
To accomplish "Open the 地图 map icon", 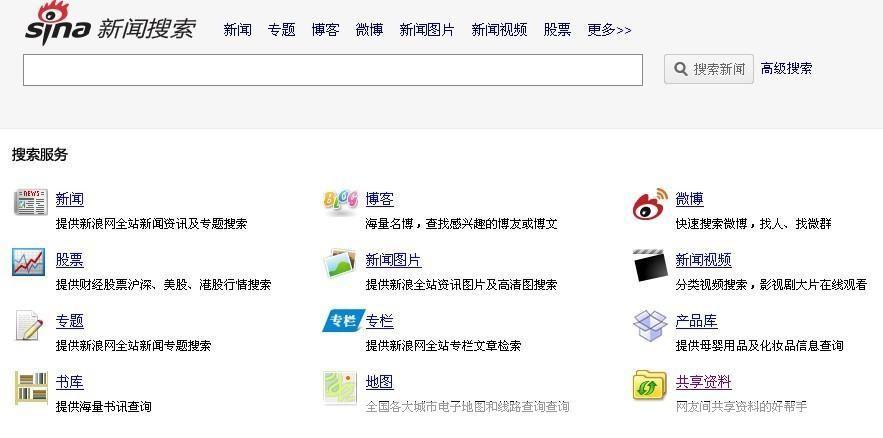I will coord(340,387).
